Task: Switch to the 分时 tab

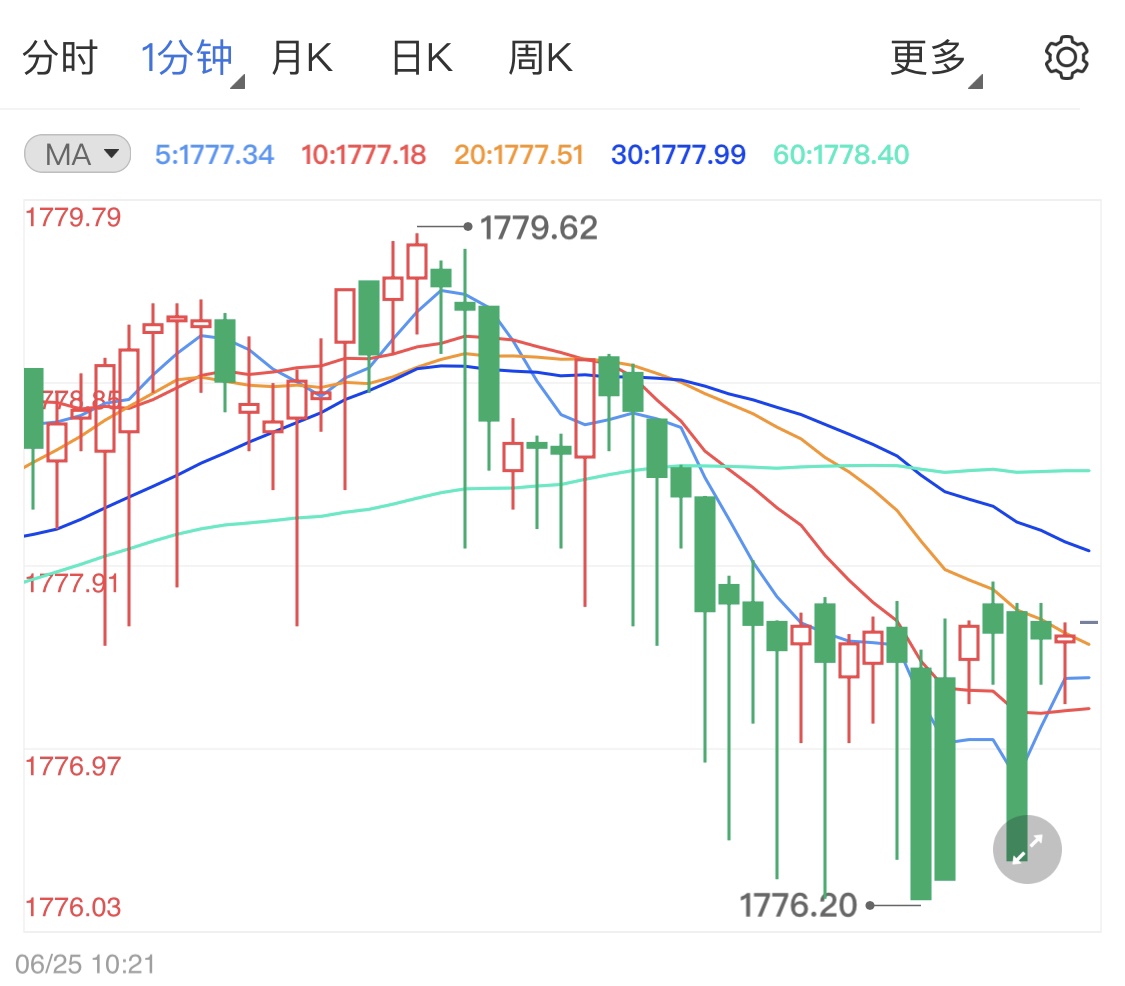Action: point(60,57)
